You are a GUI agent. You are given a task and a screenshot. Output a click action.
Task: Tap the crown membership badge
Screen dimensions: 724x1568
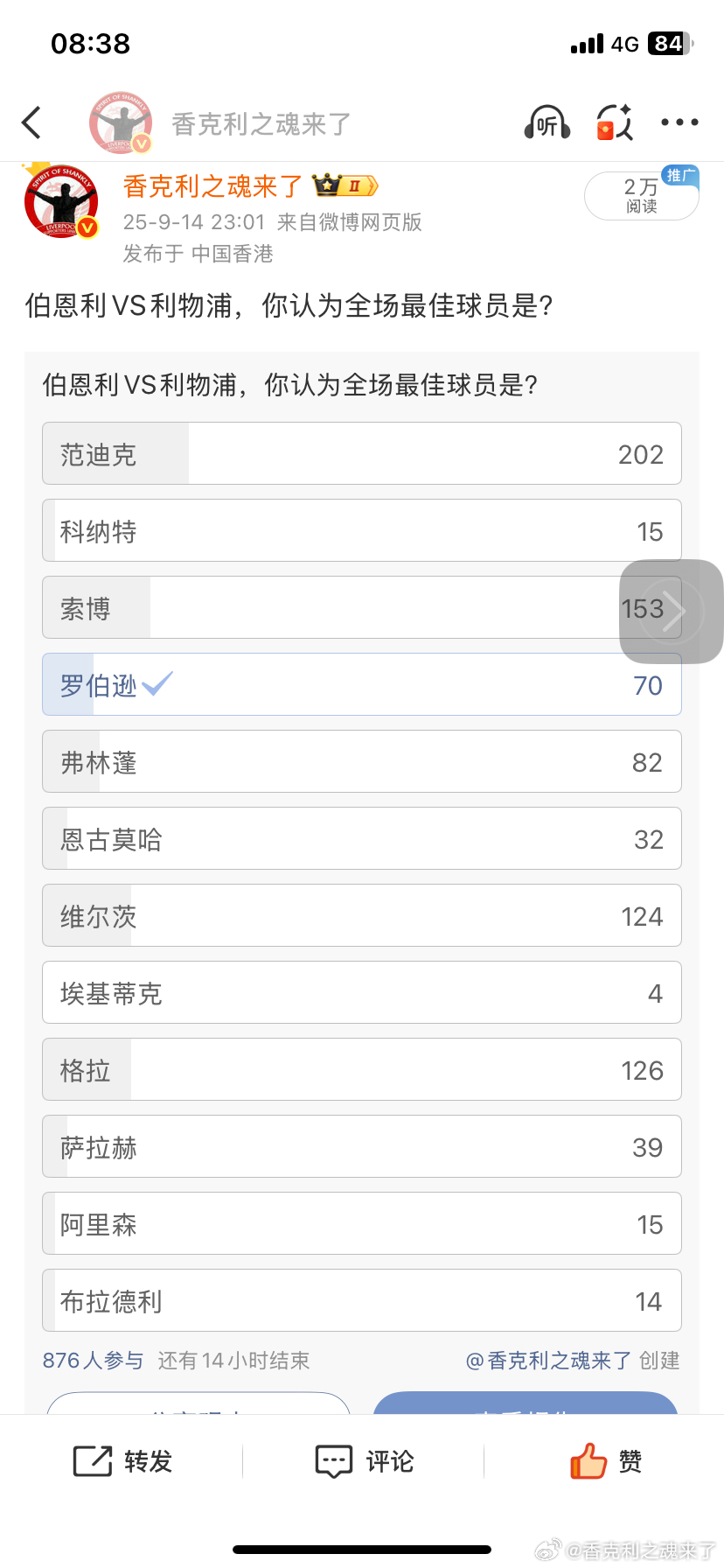pos(345,185)
